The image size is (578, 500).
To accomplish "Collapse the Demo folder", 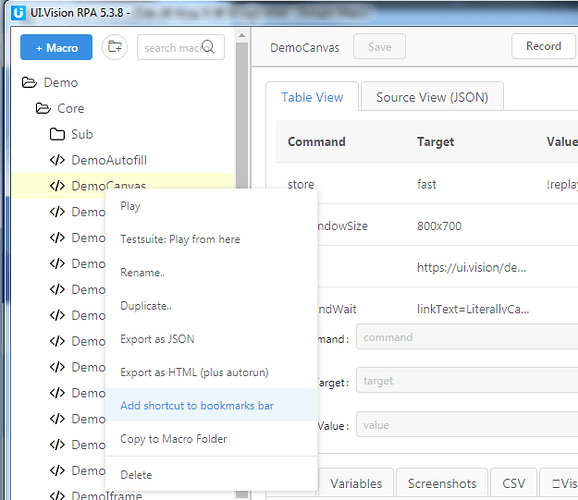I will coord(29,83).
